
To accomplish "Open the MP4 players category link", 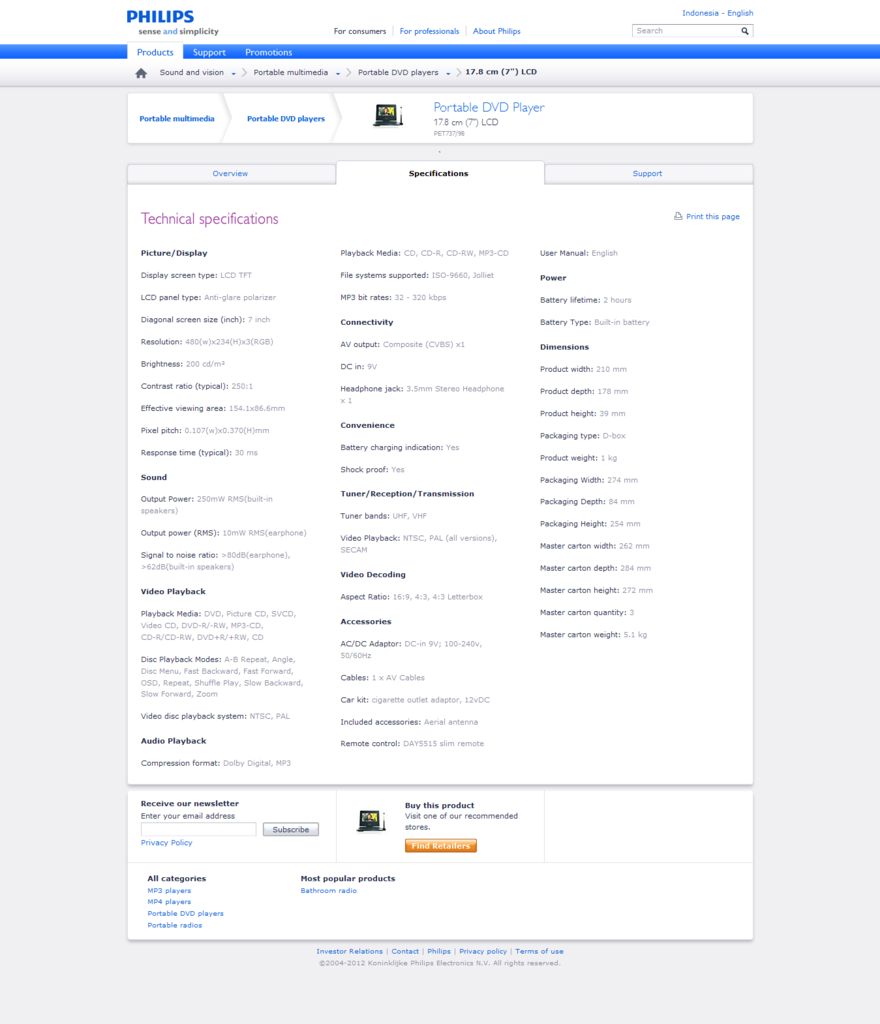I will click(169, 902).
